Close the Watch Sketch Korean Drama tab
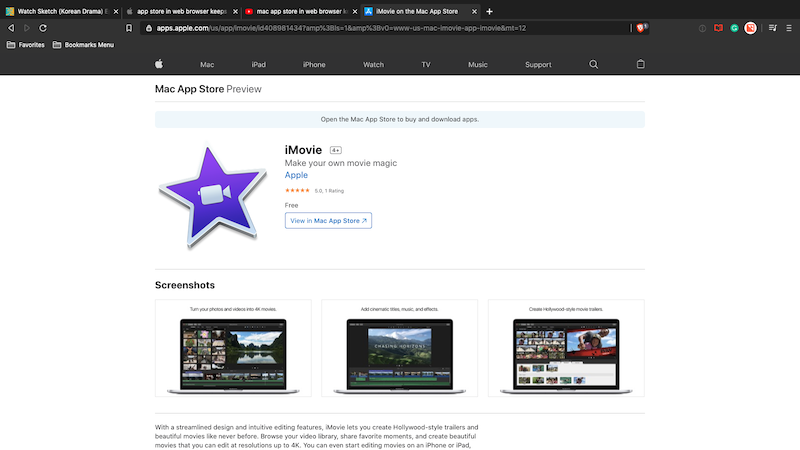This screenshot has height=450, width=800. [x=116, y=11]
